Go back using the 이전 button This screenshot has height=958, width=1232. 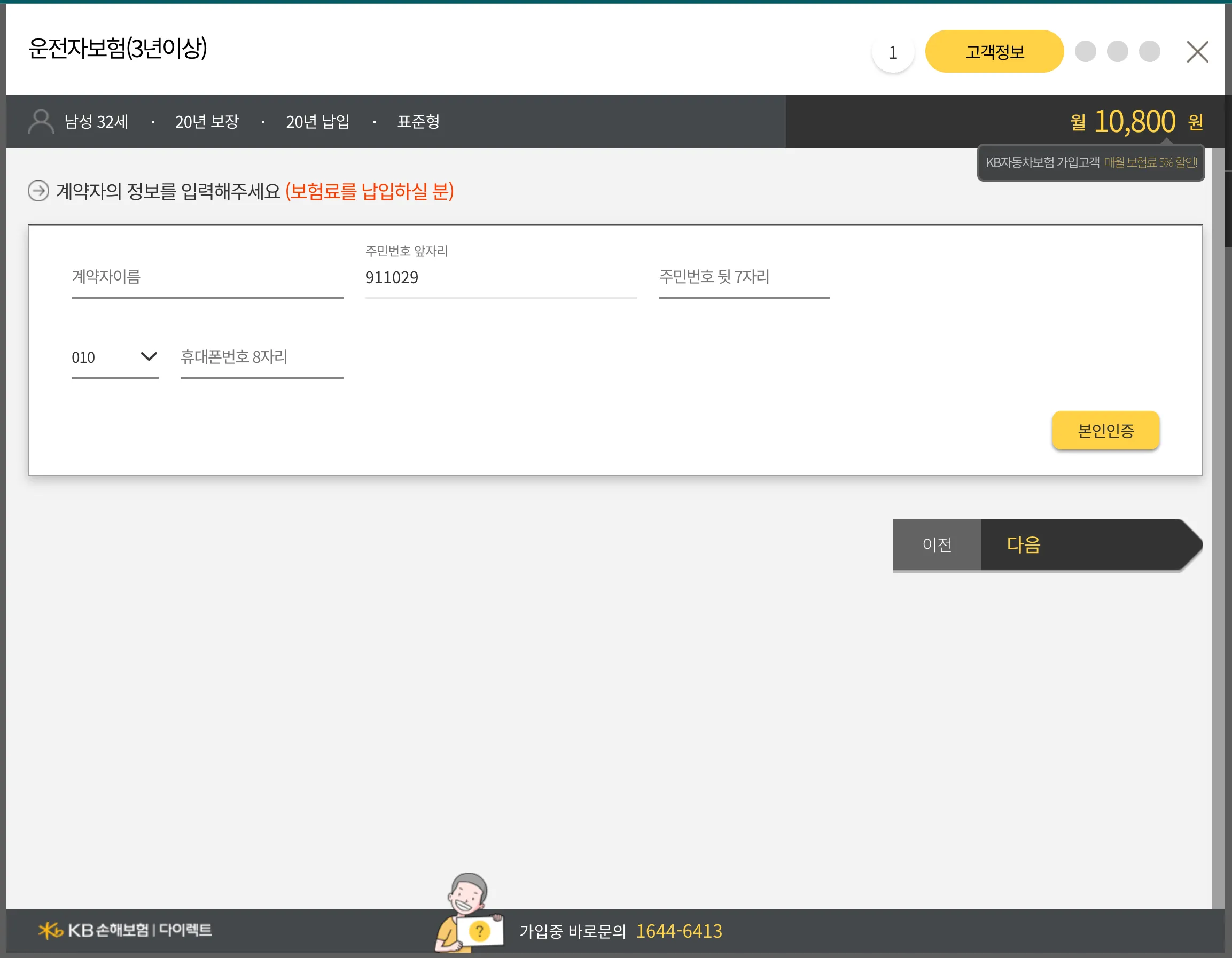[937, 544]
